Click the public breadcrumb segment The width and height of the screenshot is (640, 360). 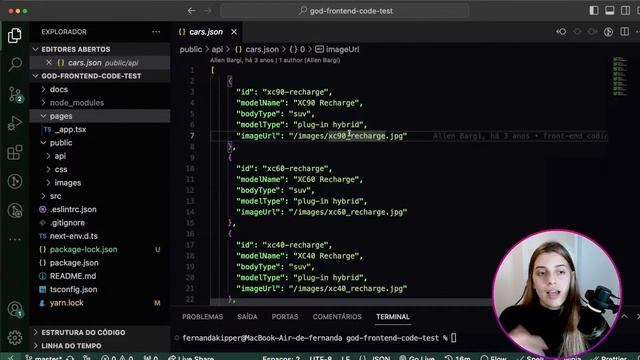tap(191, 49)
